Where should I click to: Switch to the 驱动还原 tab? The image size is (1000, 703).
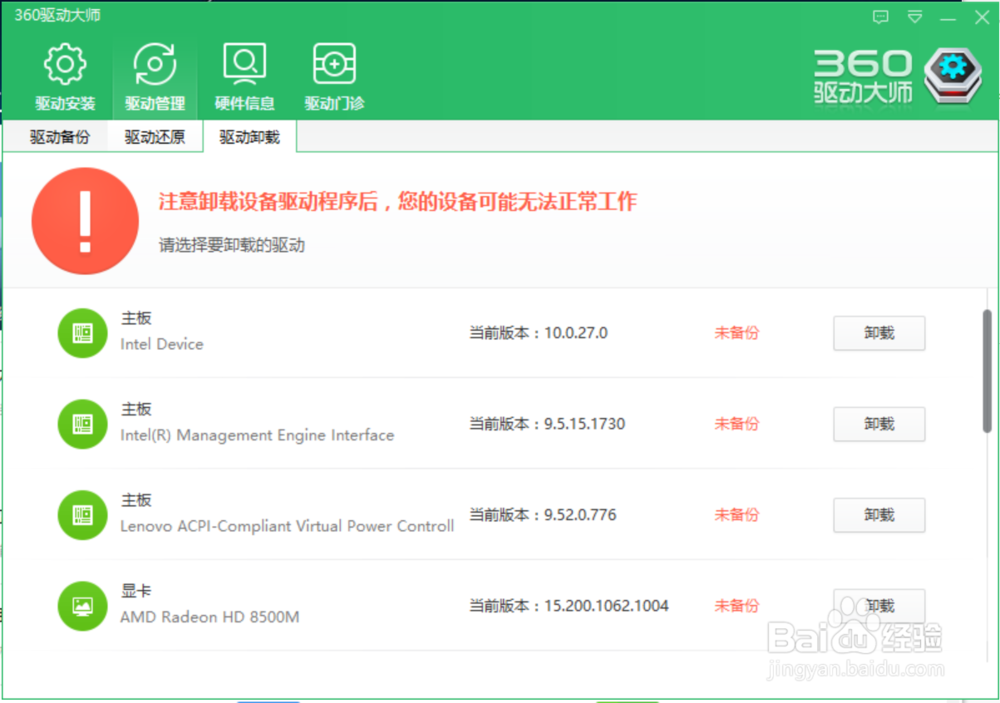click(x=153, y=137)
